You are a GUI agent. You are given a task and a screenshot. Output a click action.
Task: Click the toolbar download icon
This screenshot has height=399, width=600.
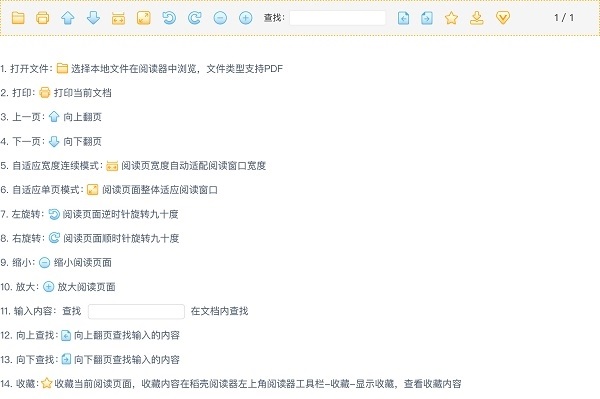tap(476, 18)
